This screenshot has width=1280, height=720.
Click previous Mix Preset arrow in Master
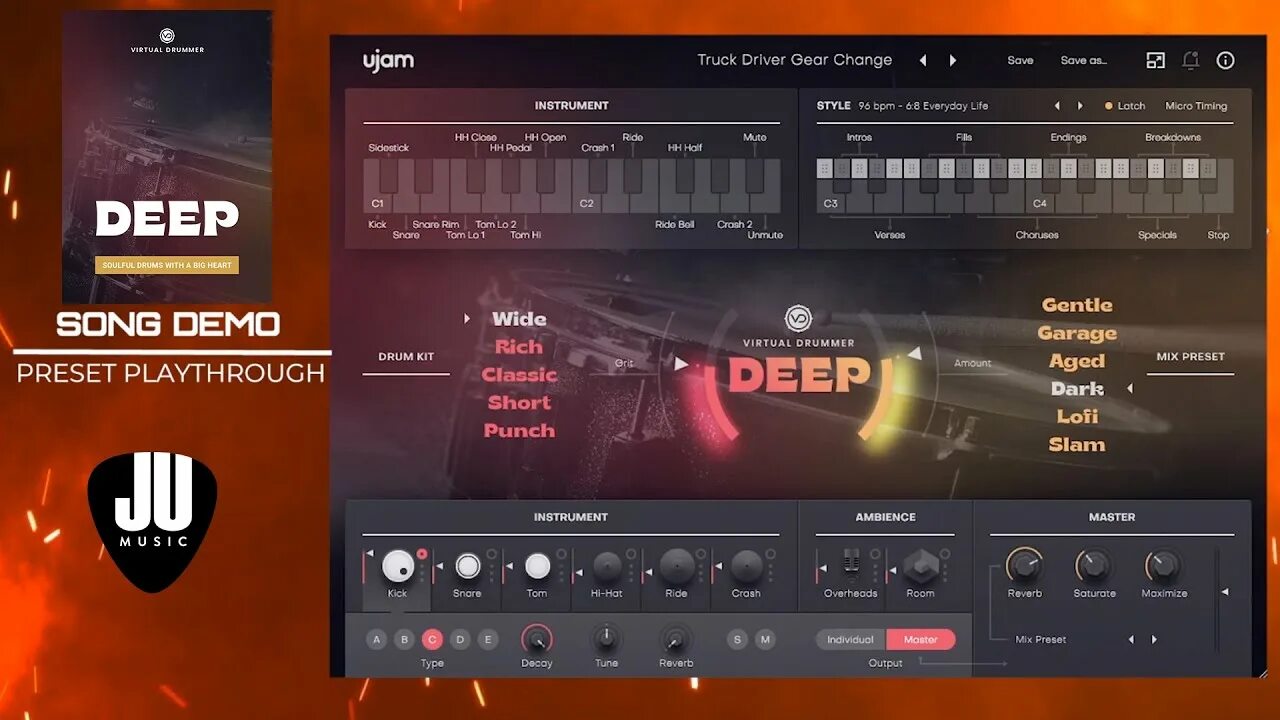click(1131, 640)
